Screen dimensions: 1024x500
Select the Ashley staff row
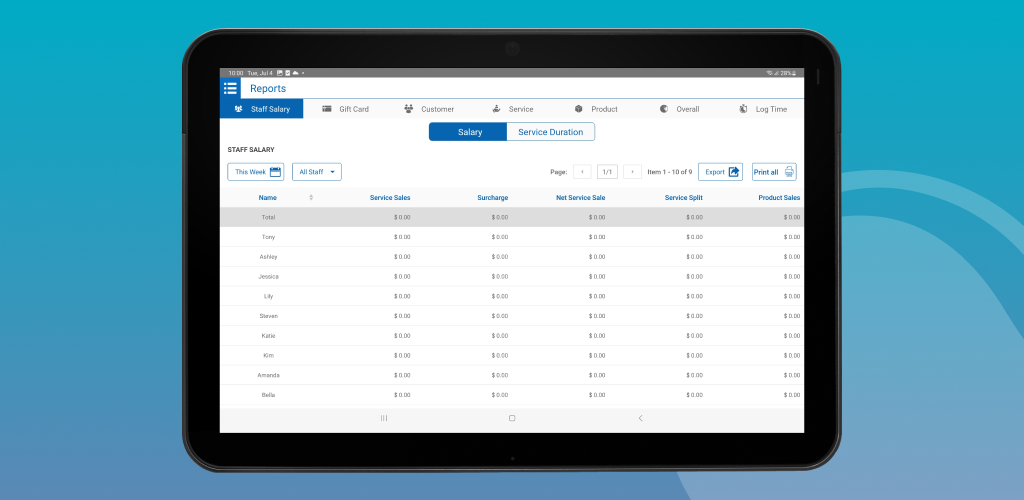click(x=512, y=257)
